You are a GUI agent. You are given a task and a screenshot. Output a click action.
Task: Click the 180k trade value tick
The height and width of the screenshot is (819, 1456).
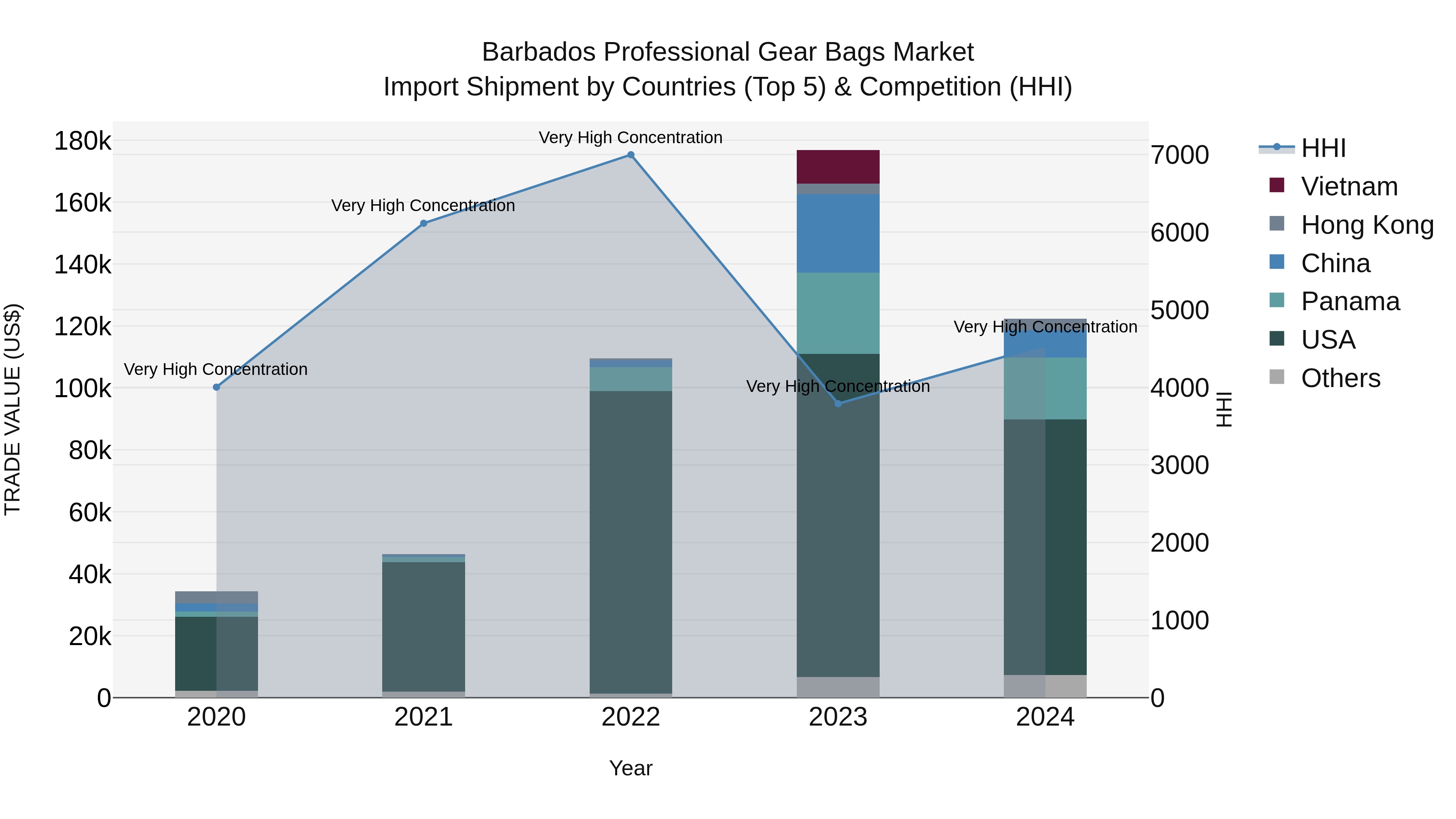[x=83, y=141]
